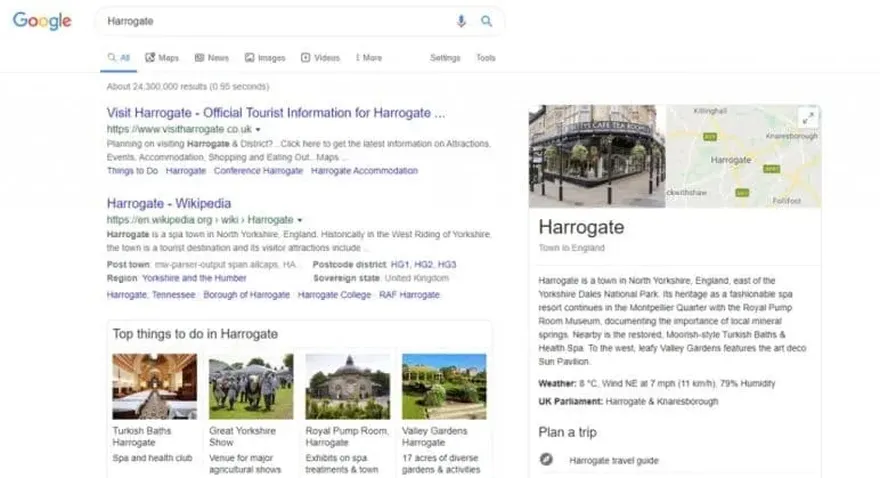Click the 'Spa and health club' caption
Screen dimensions: 880x478
tap(152, 458)
